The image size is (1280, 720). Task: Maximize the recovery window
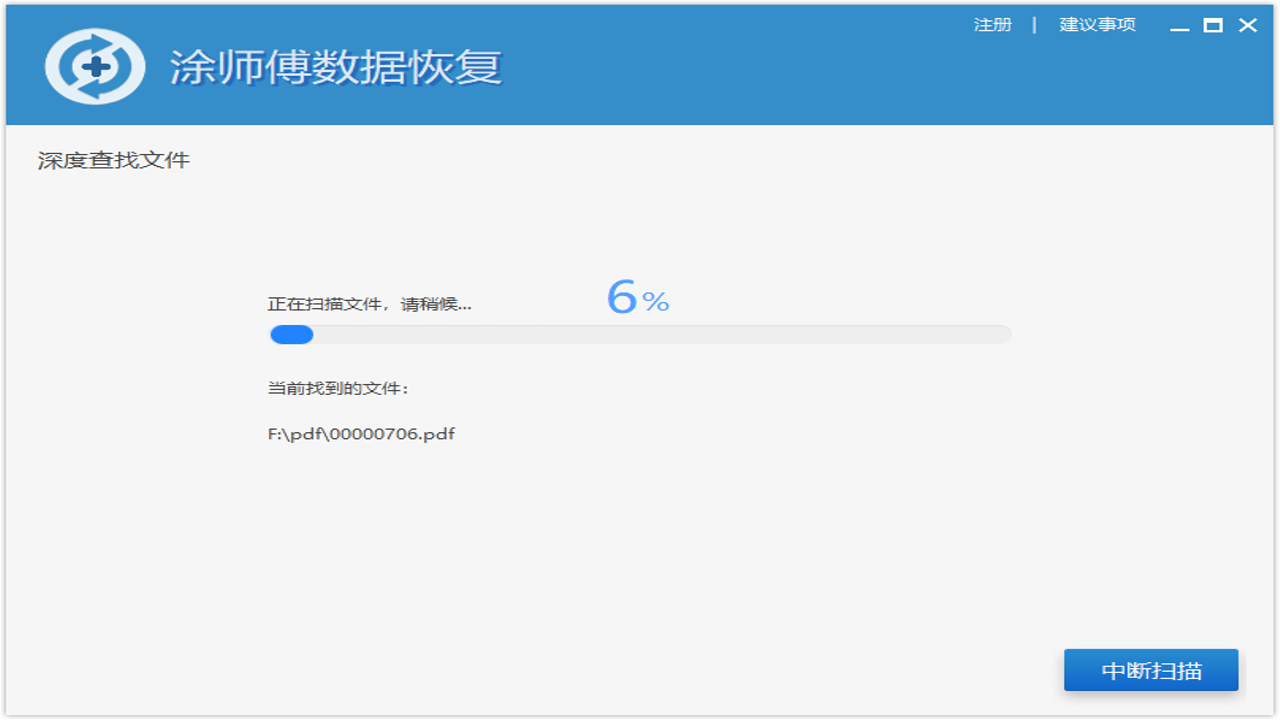click(x=1213, y=26)
